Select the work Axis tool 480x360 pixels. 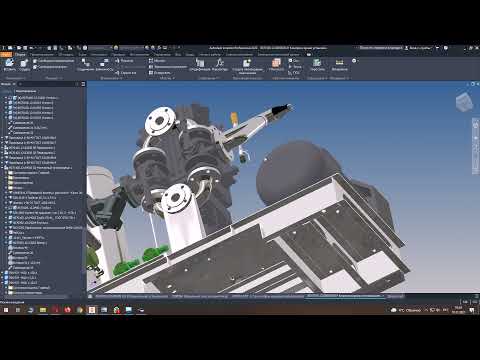[294, 61]
